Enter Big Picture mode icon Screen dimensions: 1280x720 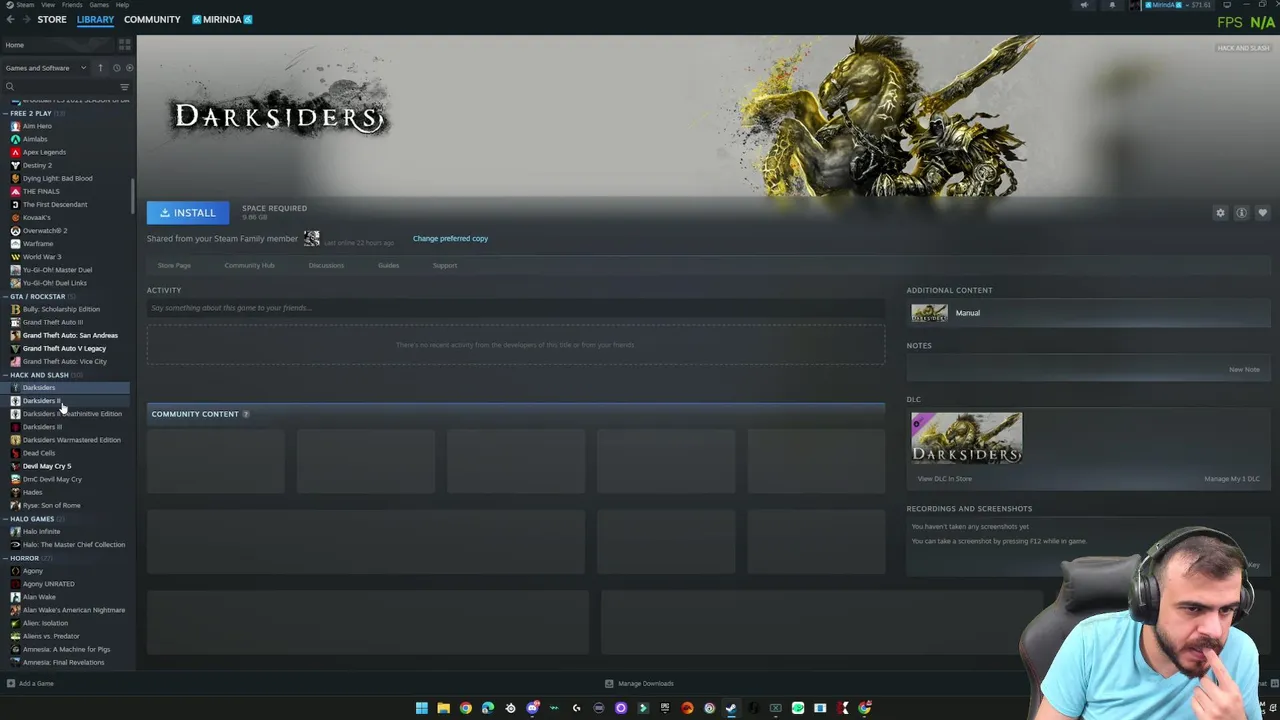(1227, 5)
